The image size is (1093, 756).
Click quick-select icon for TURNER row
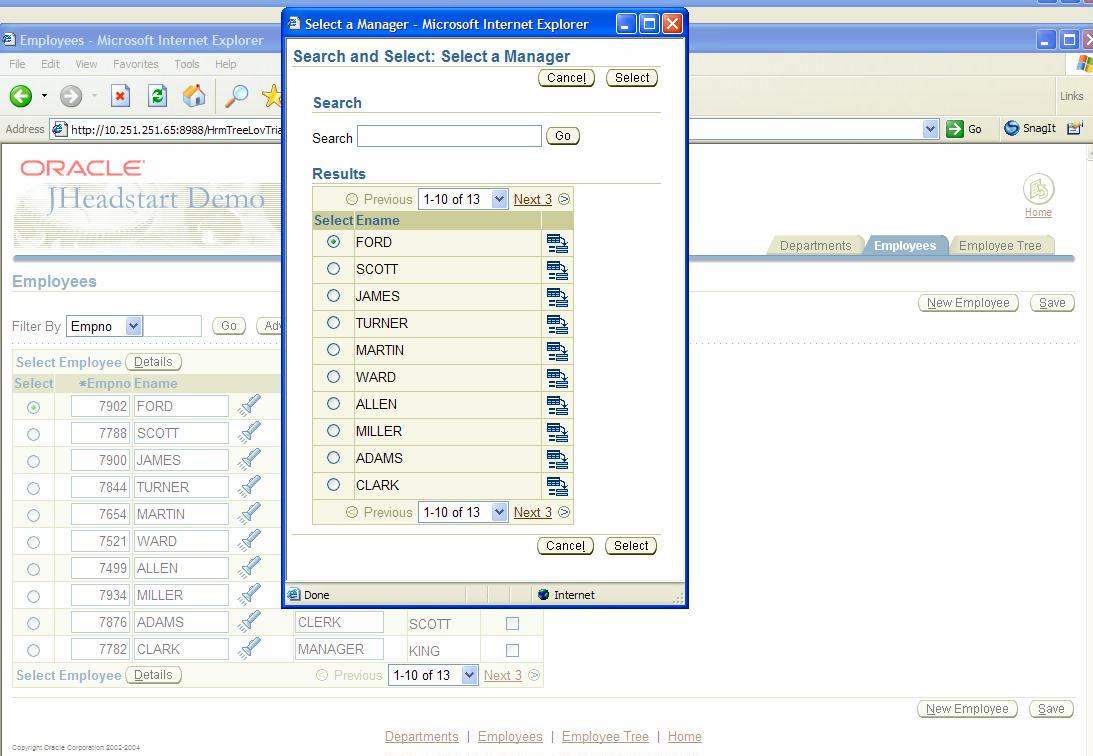tap(557, 324)
